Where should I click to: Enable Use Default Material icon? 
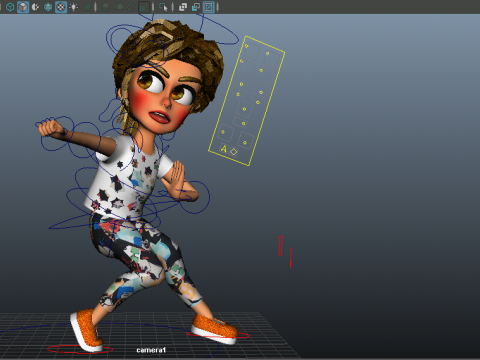click(35, 7)
